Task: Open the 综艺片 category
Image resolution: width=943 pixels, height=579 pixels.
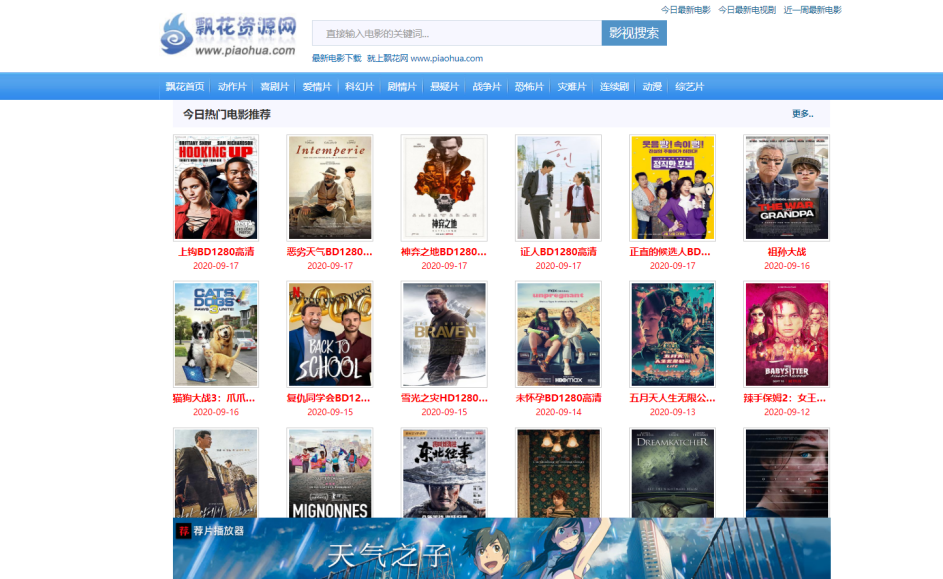Action: (x=689, y=87)
